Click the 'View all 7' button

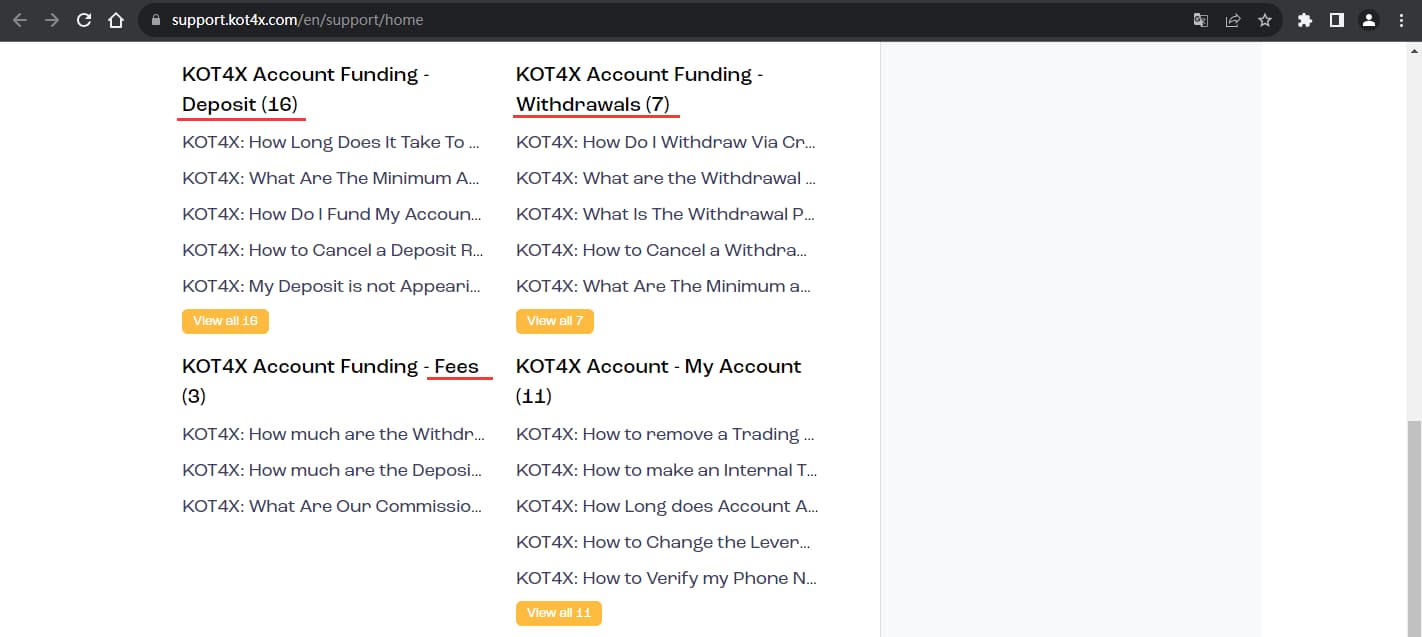[x=555, y=321]
